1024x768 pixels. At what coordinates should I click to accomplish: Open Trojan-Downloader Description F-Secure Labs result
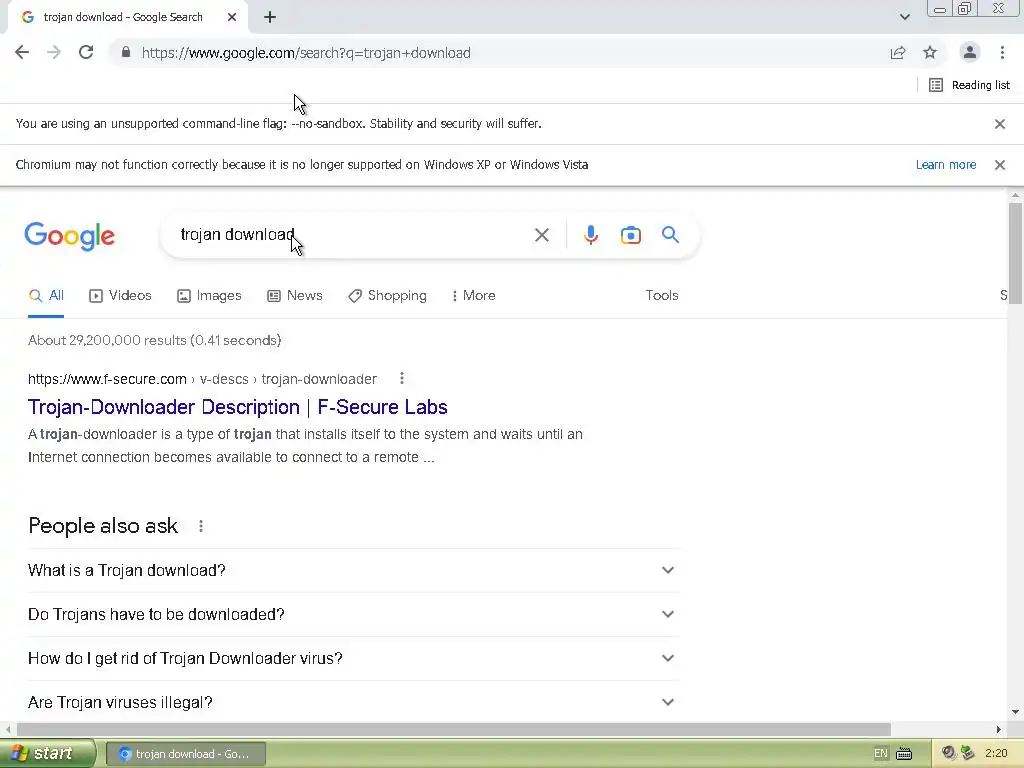pyautogui.click(x=238, y=407)
